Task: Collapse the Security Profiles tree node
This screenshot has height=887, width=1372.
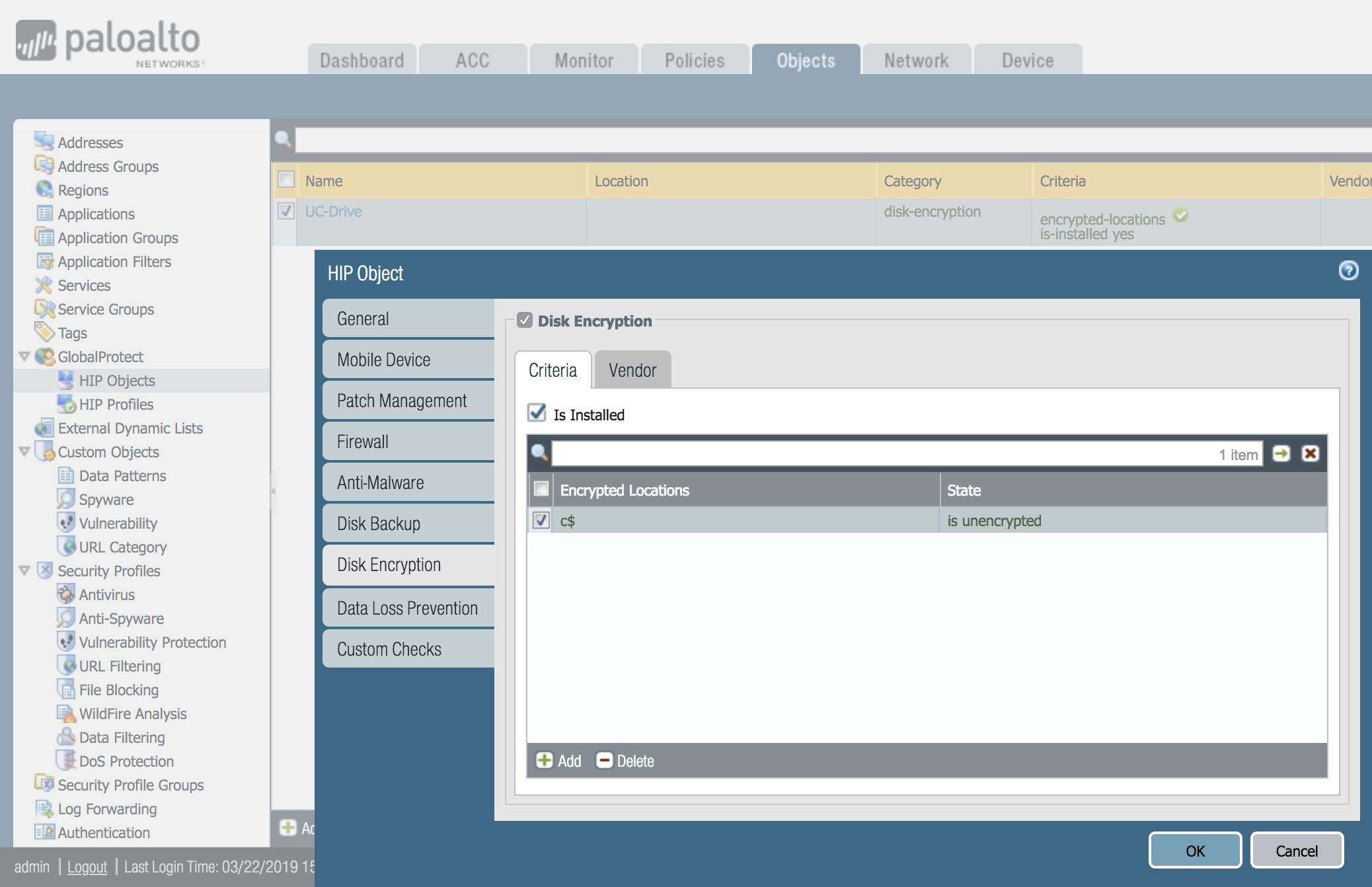Action: tap(24, 570)
